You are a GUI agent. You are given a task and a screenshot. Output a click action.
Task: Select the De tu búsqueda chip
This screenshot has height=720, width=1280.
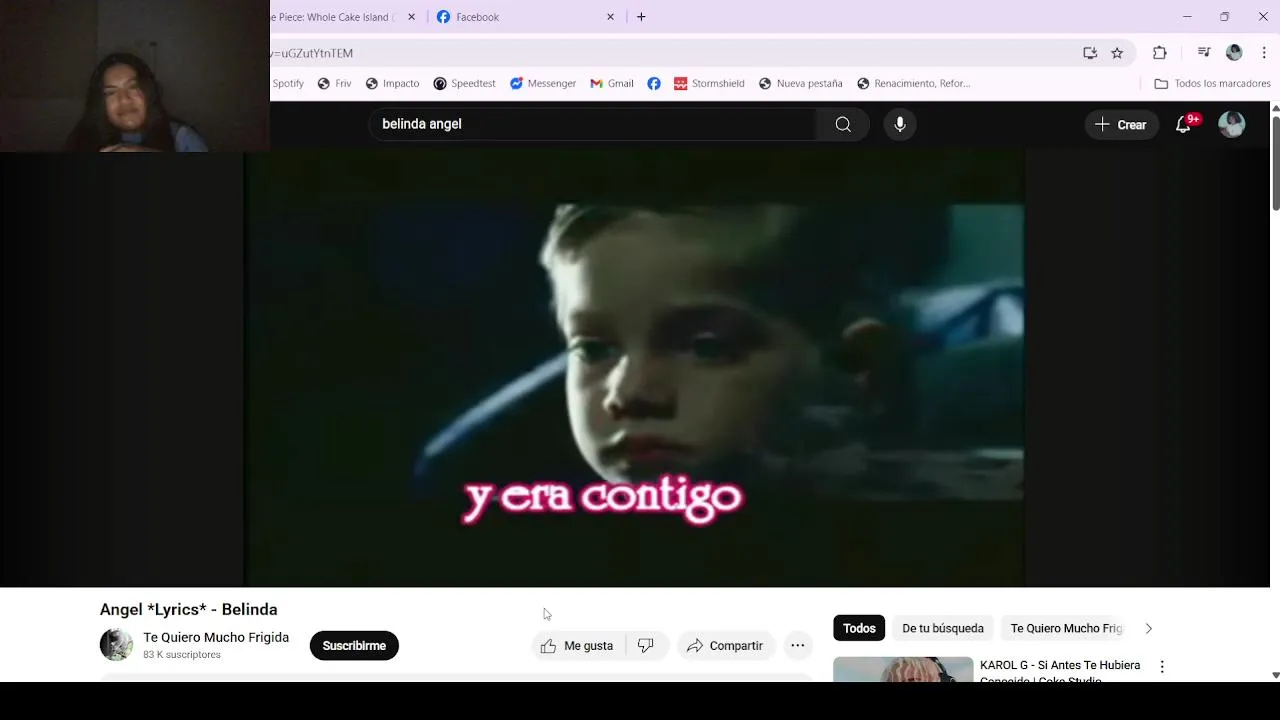(x=943, y=628)
